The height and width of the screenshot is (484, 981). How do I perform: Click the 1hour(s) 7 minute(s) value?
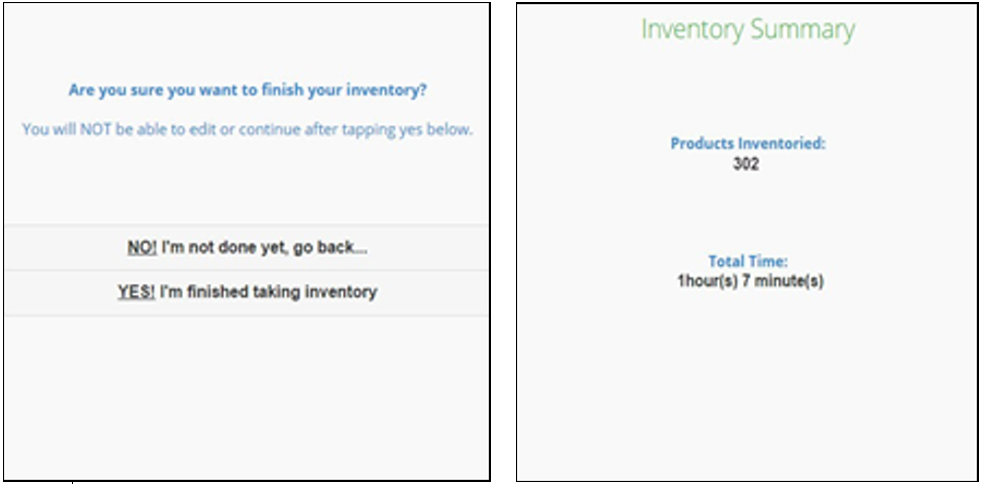[x=750, y=281]
